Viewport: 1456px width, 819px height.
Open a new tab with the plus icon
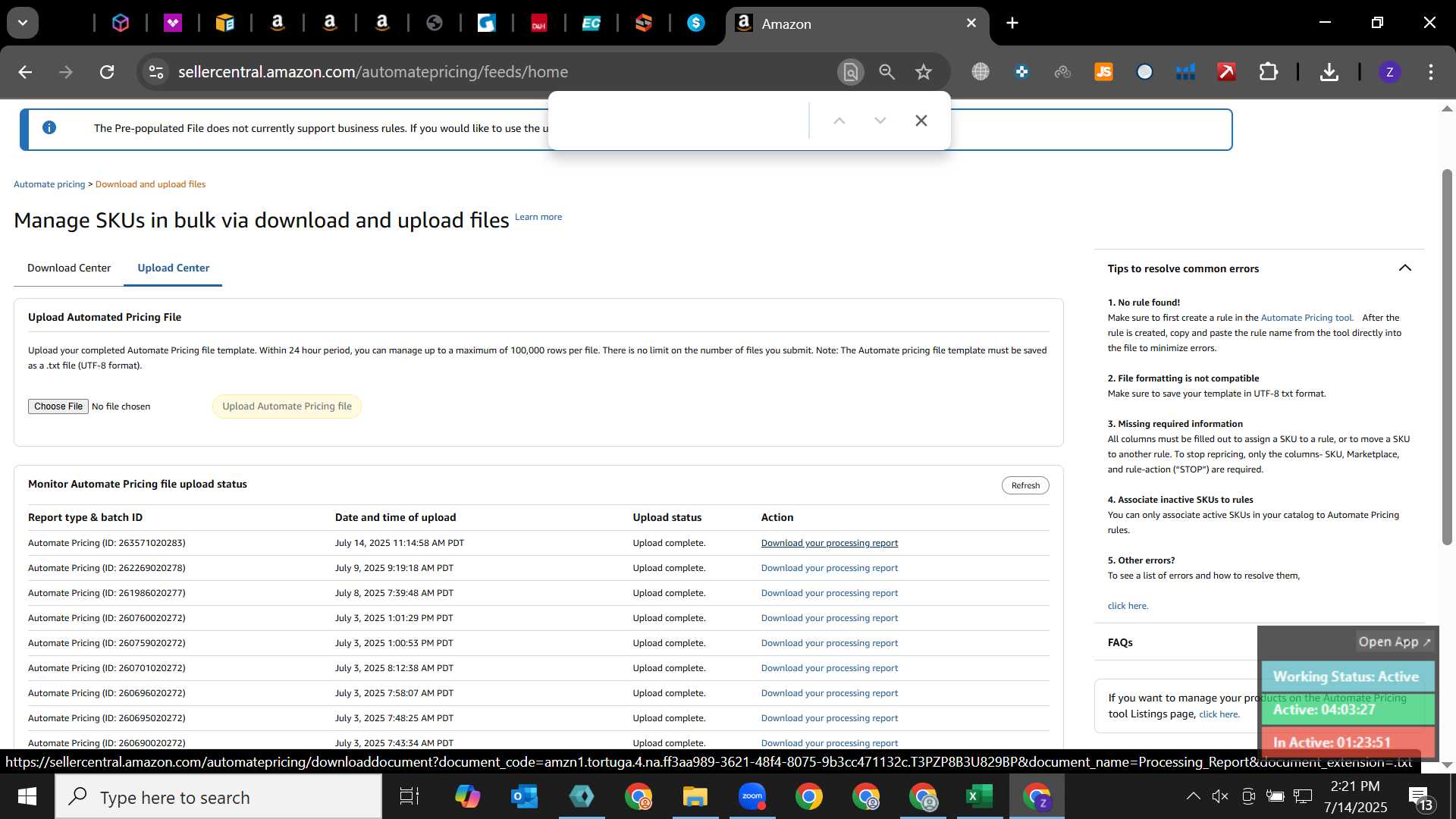click(1012, 23)
